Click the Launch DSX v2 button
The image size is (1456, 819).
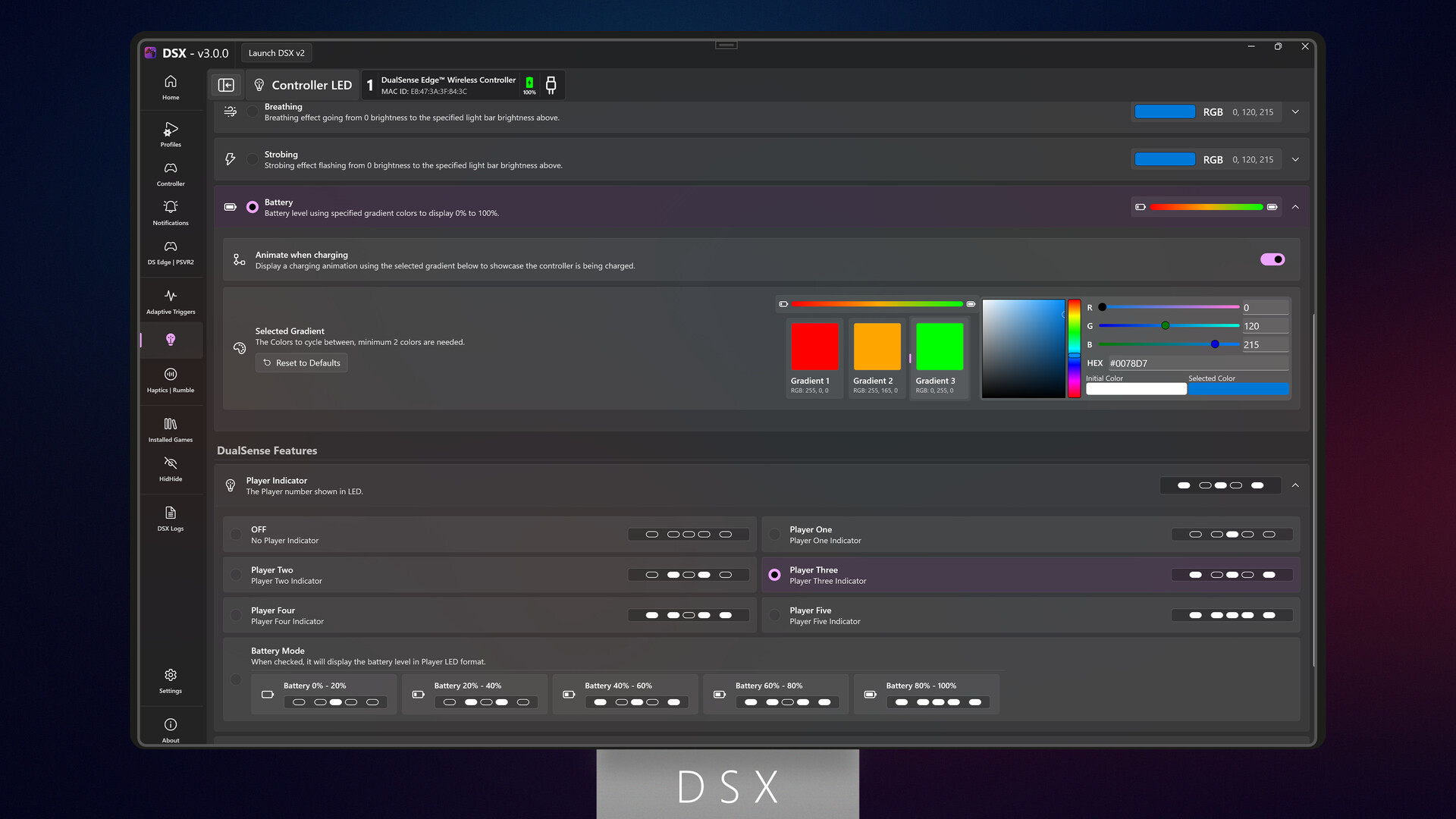coord(277,52)
